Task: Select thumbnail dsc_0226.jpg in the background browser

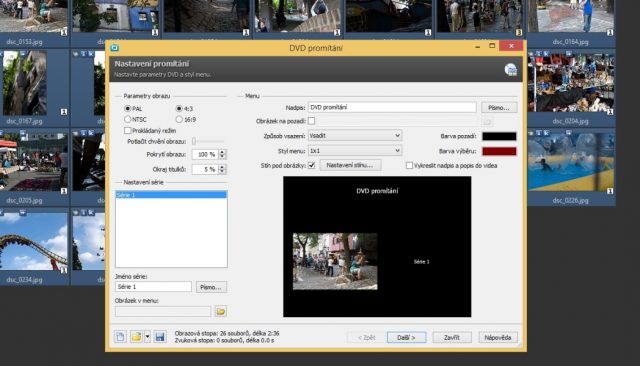Action: (x=571, y=162)
